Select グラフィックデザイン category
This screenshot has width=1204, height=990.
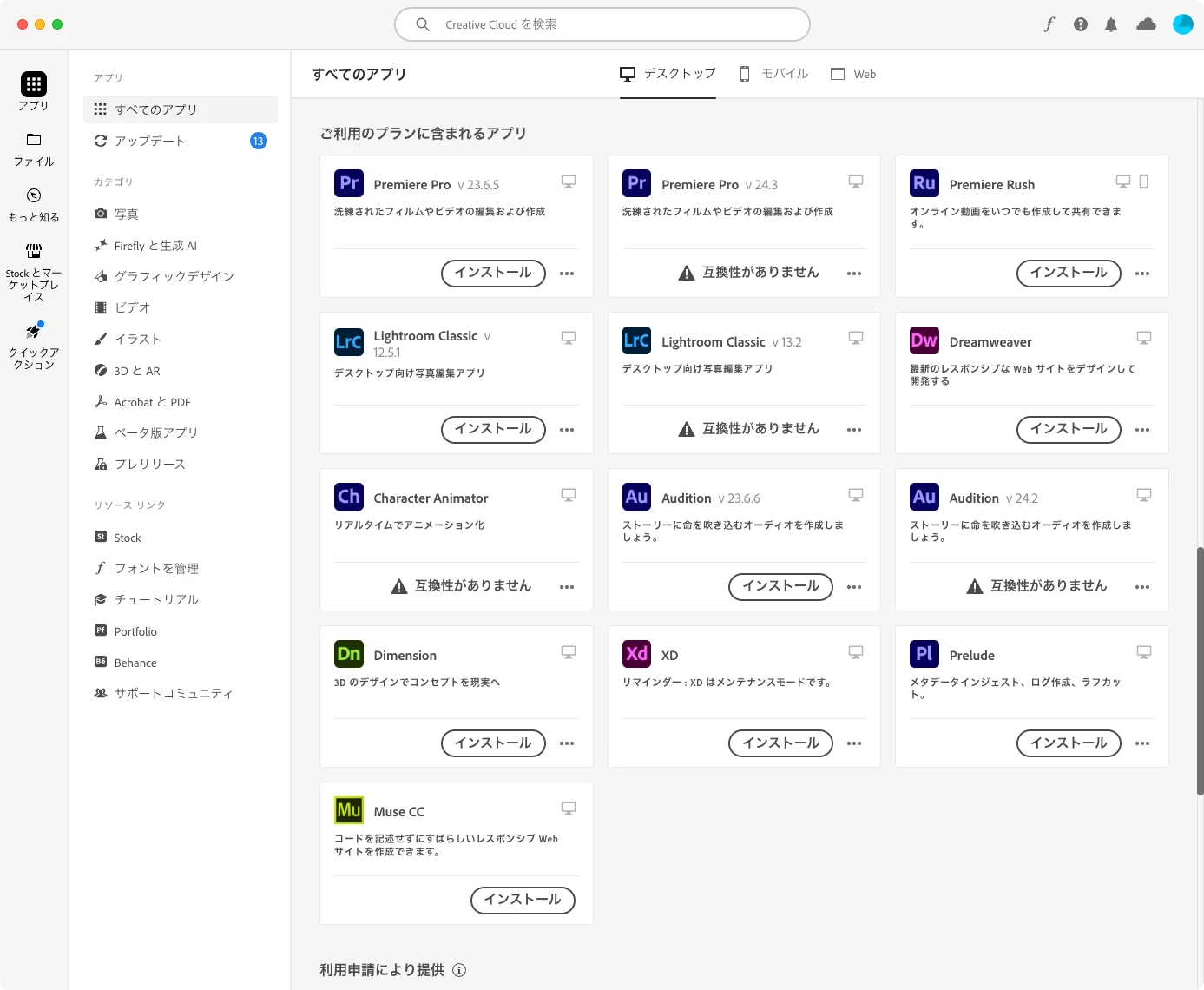coord(181,276)
